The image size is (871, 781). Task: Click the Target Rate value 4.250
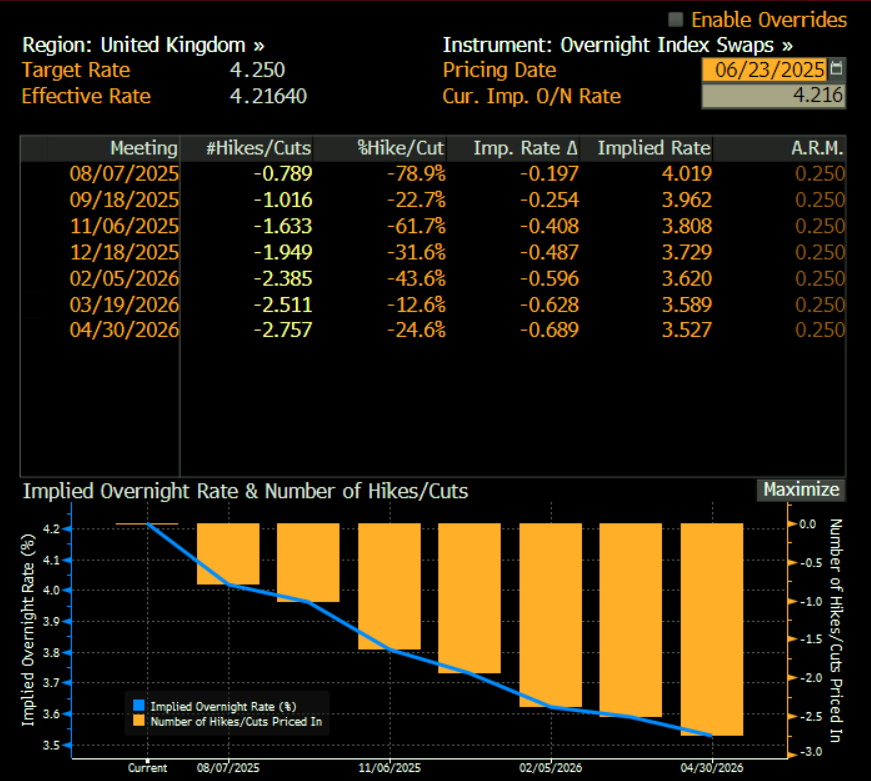pyautogui.click(x=257, y=70)
